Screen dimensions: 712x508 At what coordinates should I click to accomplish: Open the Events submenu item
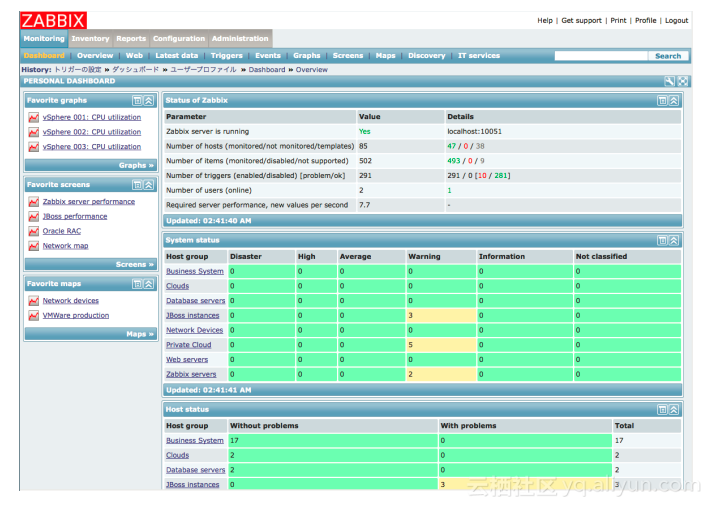(268, 56)
